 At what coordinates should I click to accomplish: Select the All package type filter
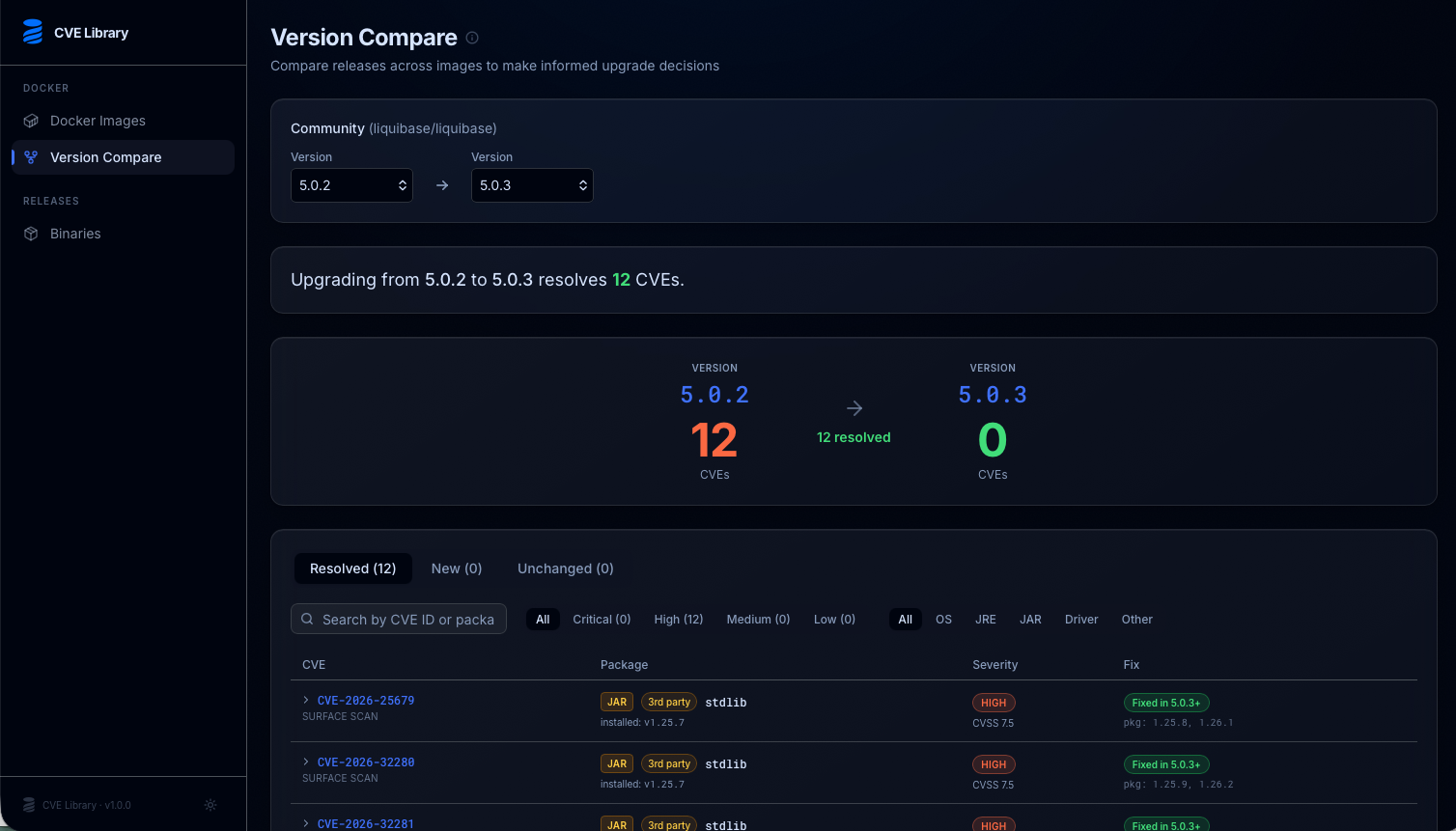(x=906, y=620)
